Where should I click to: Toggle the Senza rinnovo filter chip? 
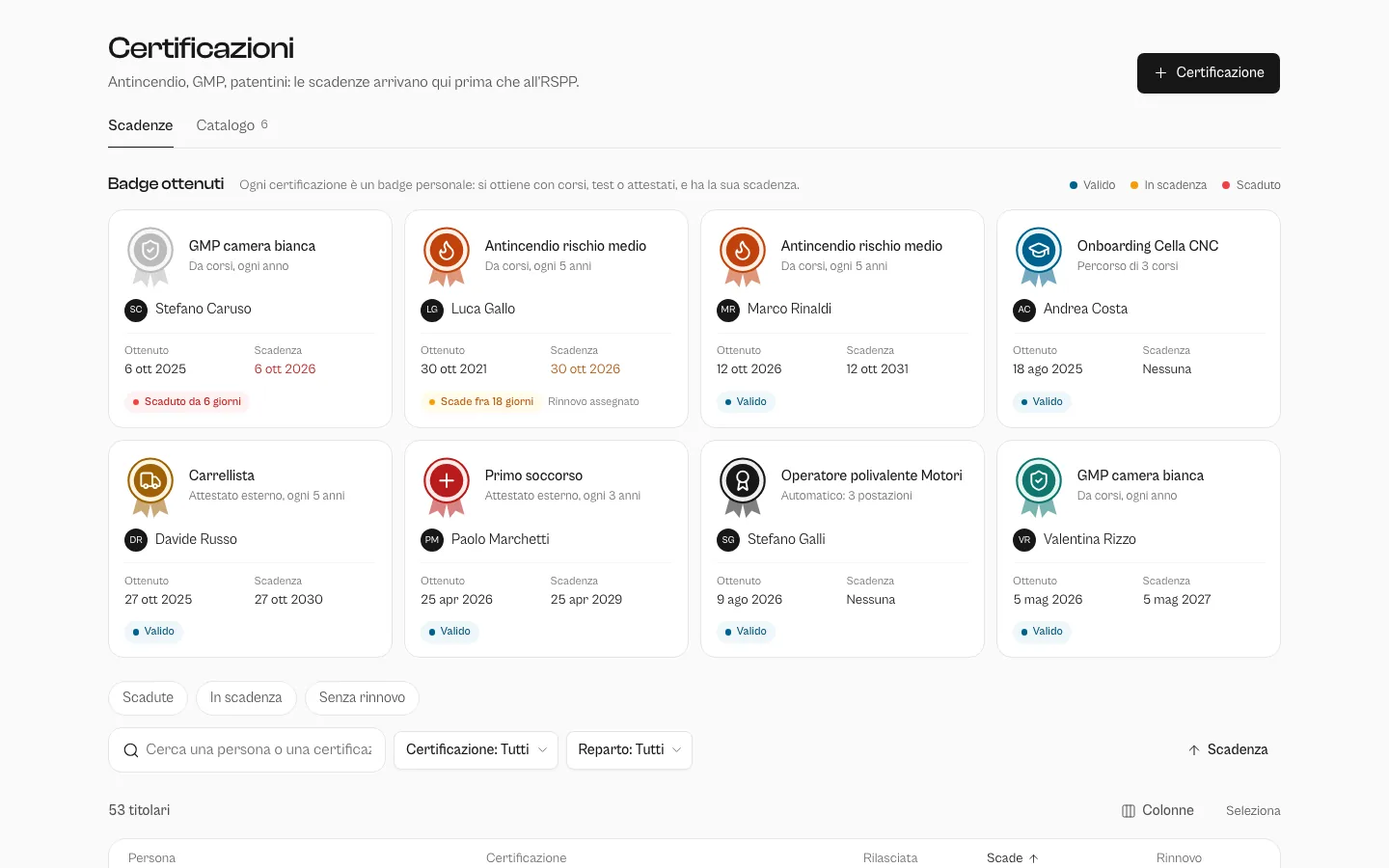[362, 697]
